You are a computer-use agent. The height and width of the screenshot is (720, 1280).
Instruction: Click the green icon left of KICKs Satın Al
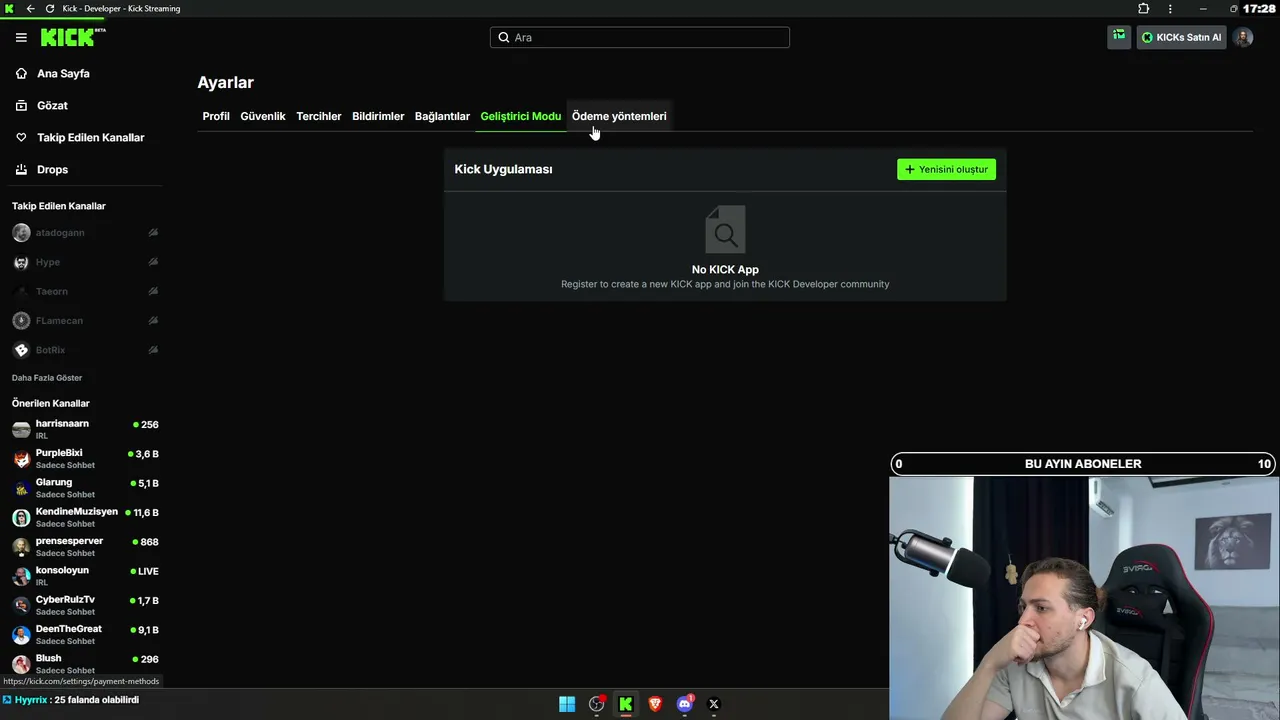pyautogui.click(x=1119, y=37)
